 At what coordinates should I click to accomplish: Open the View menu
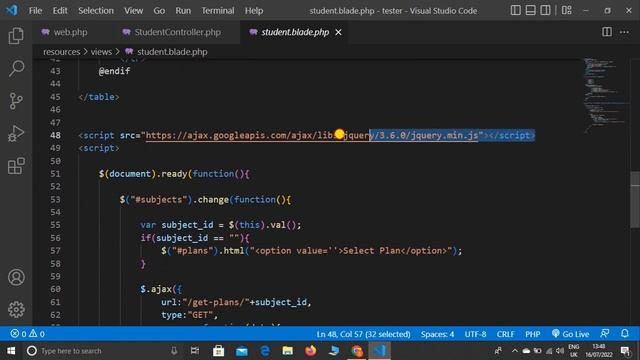pyautogui.click(x=133, y=11)
